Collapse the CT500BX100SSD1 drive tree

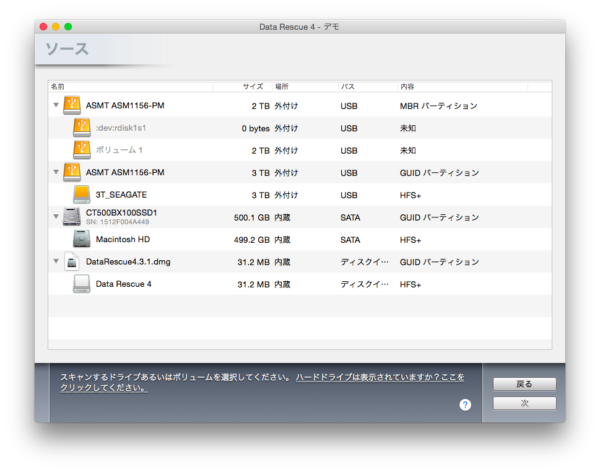[56, 217]
